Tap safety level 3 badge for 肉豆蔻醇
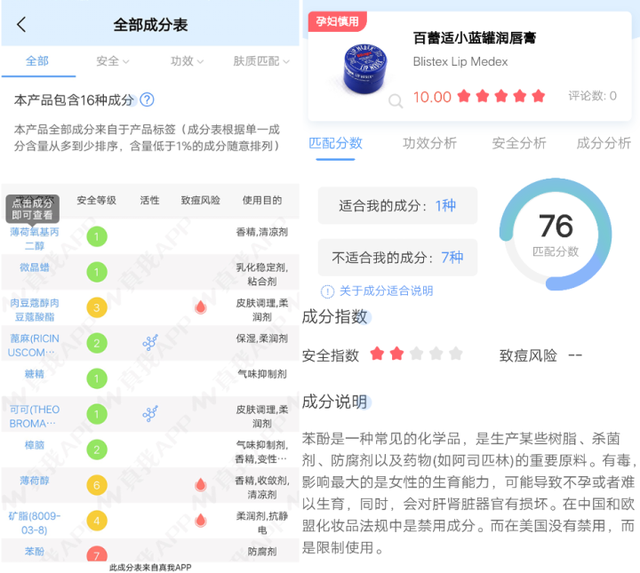This screenshot has width=640, height=573. (97, 307)
